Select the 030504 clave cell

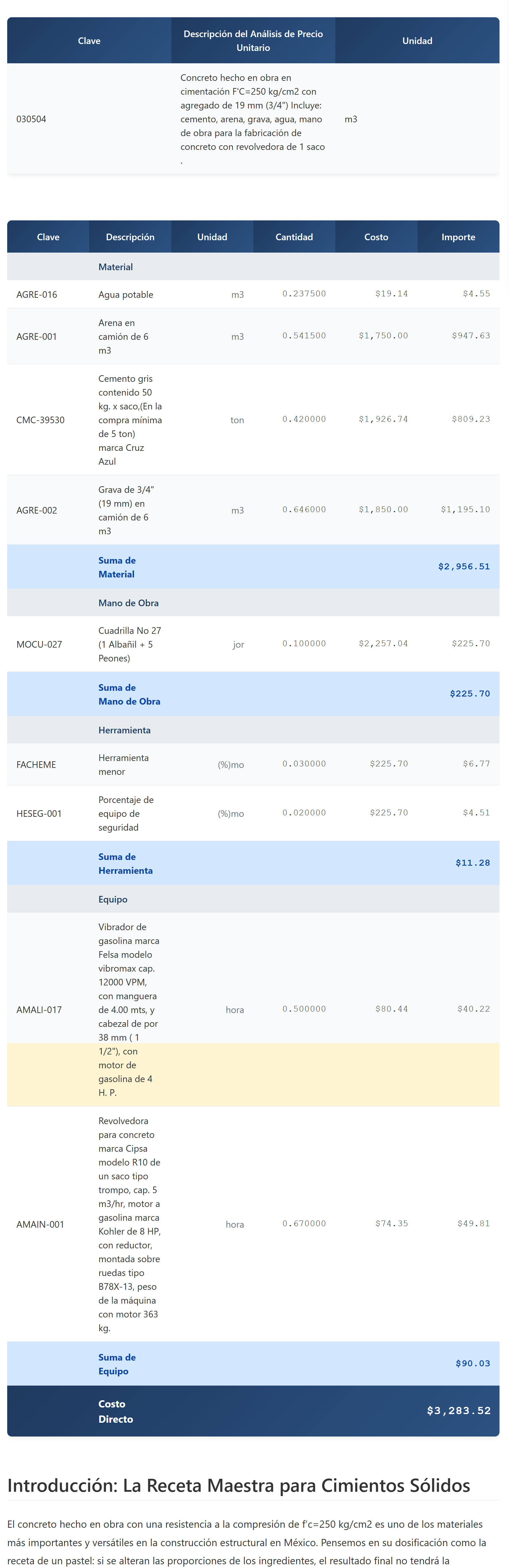(31, 119)
